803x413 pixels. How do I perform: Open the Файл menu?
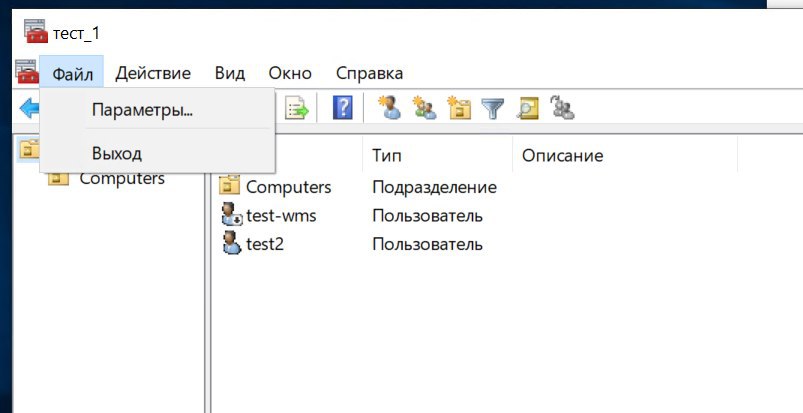pyautogui.click(x=72, y=73)
